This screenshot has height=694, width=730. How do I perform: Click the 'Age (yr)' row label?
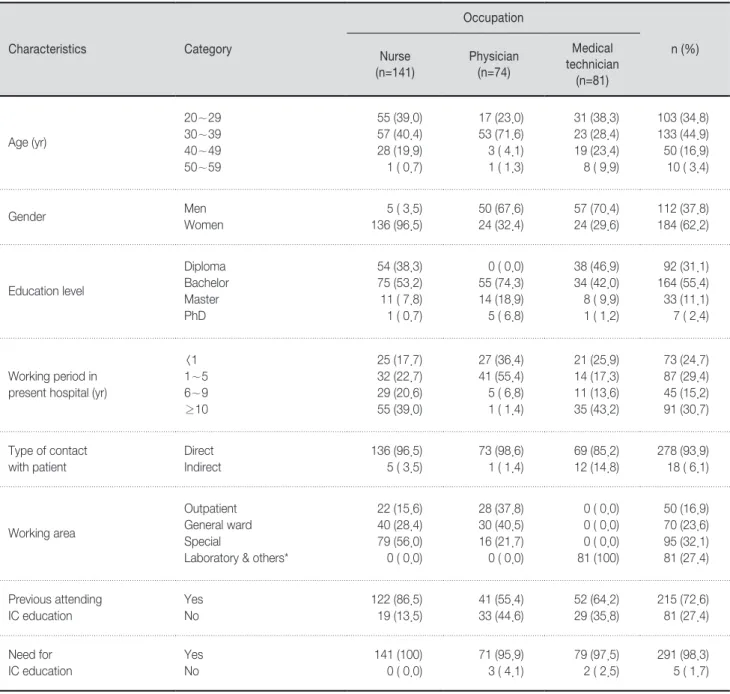pos(27,142)
